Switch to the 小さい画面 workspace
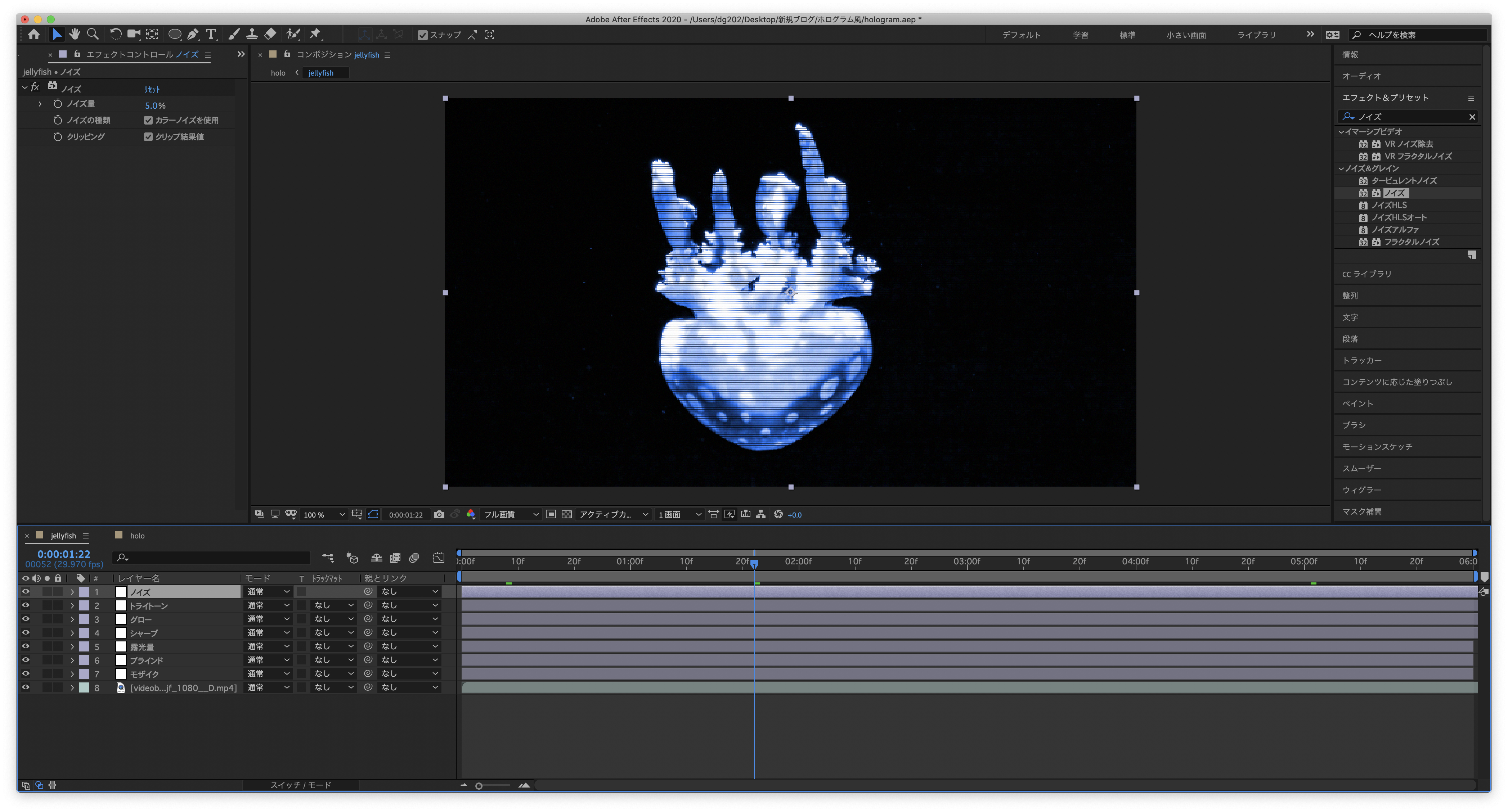 coord(1185,35)
